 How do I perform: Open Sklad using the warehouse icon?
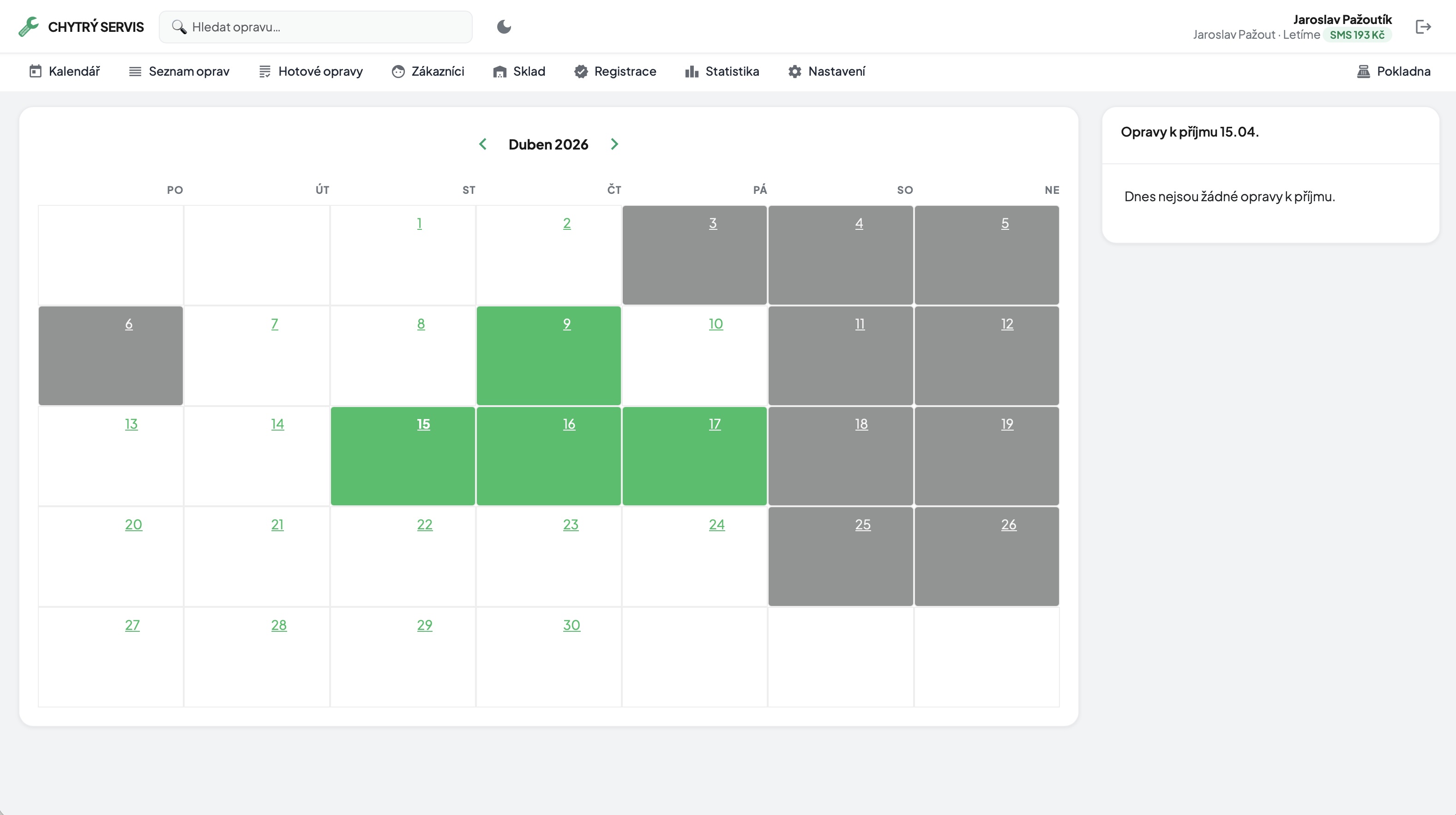[x=499, y=71]
